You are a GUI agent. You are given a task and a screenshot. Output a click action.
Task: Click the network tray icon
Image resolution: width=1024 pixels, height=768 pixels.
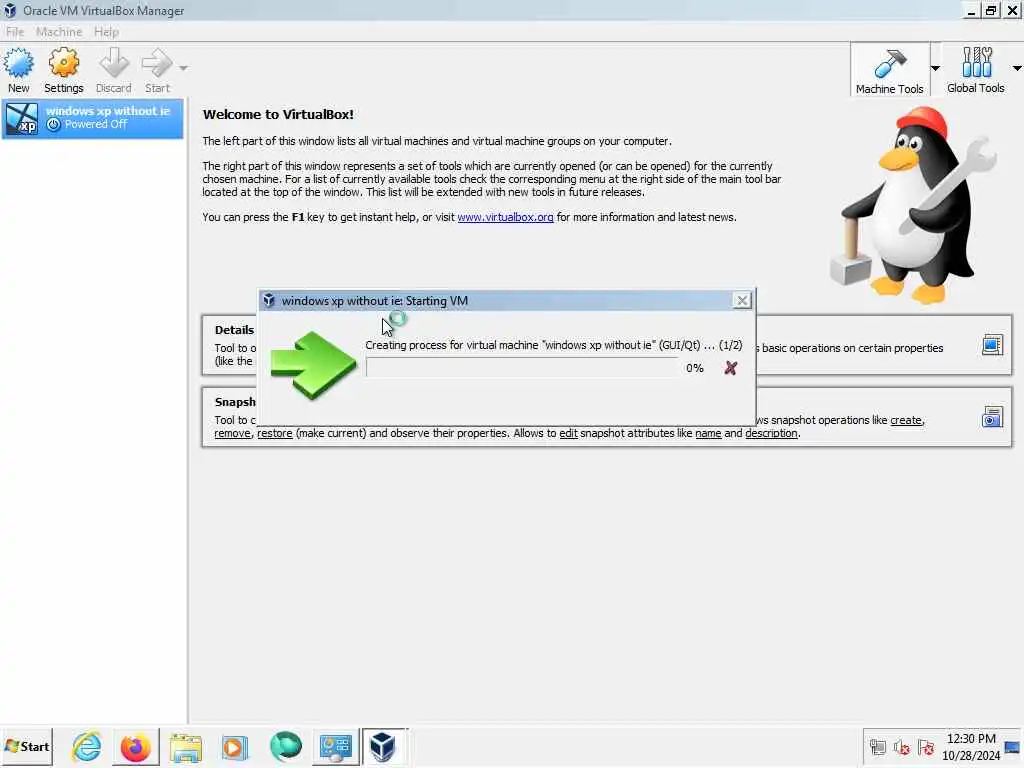coord(878,746)
